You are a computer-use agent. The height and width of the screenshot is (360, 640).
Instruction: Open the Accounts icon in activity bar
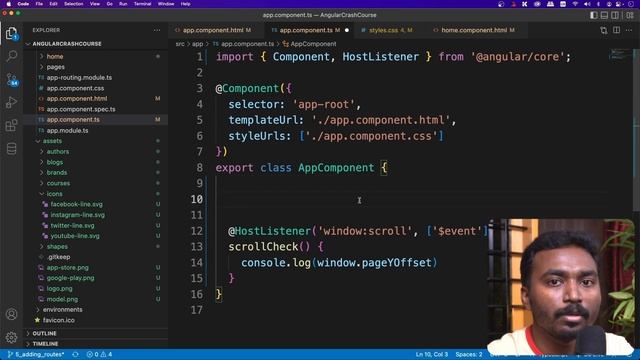(11, 314)
